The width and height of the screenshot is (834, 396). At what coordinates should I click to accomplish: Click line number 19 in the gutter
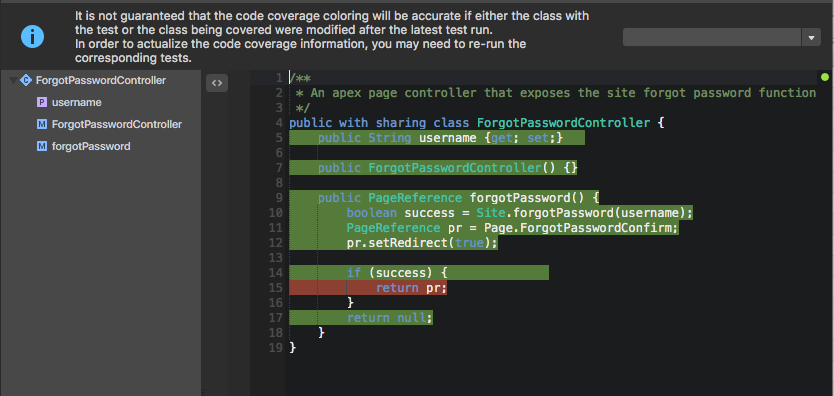(x=276, y=348)
